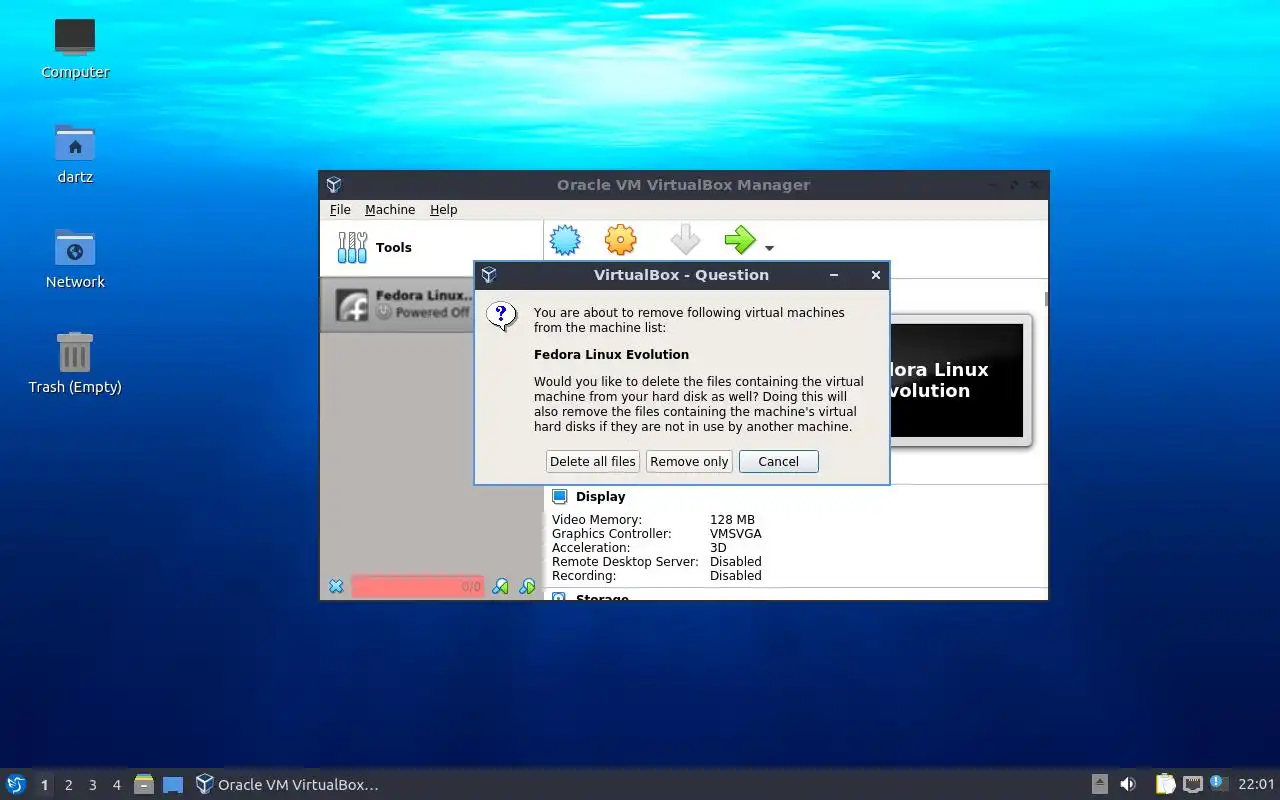This screenshot has width=1280, height=800.
Task: Open the Lubuntu start menu icon
Action: click(16, 784)
